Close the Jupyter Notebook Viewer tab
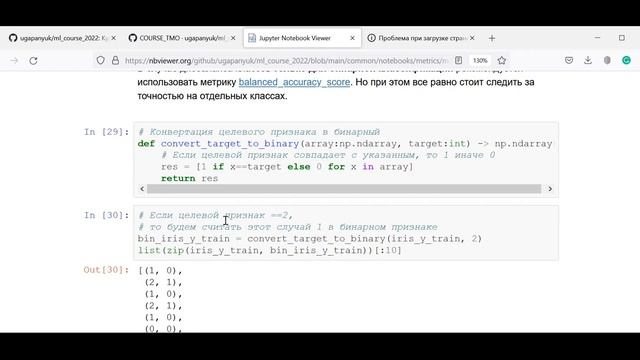The image size is (640, 360). coord(352,38)
